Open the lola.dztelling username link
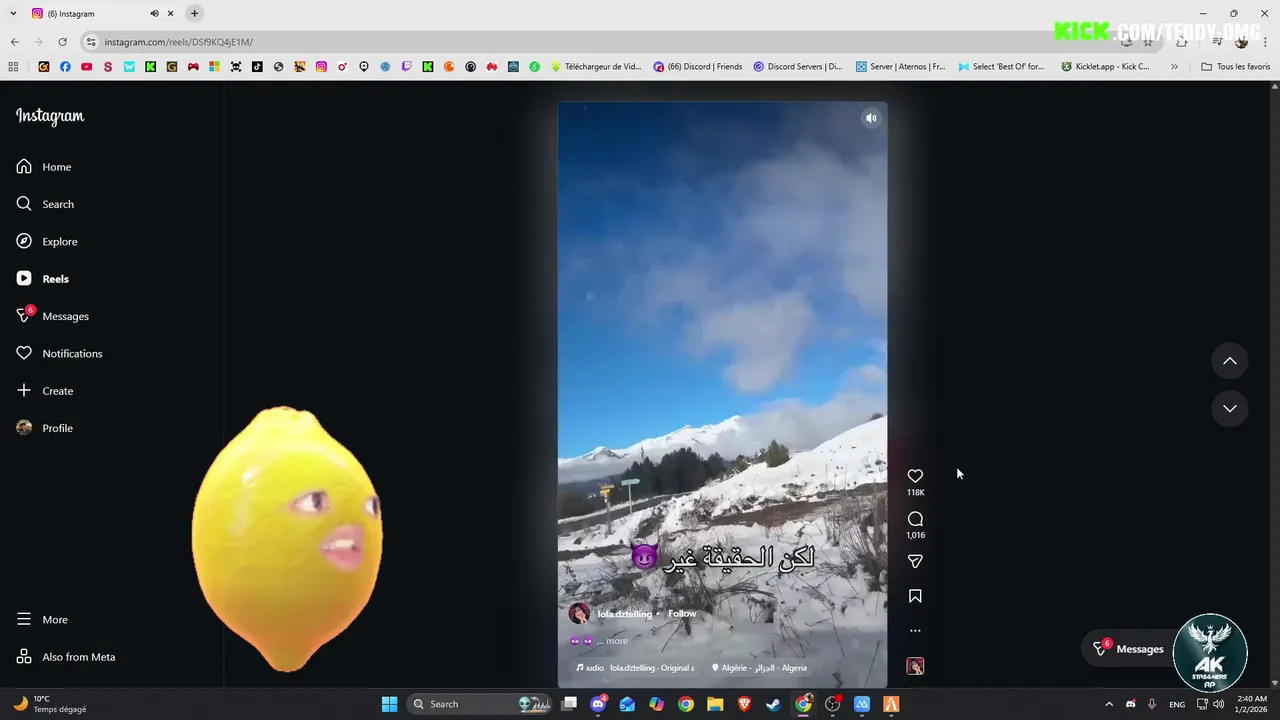The height and width of the screenshot is (720, 1280). [624, 614]
